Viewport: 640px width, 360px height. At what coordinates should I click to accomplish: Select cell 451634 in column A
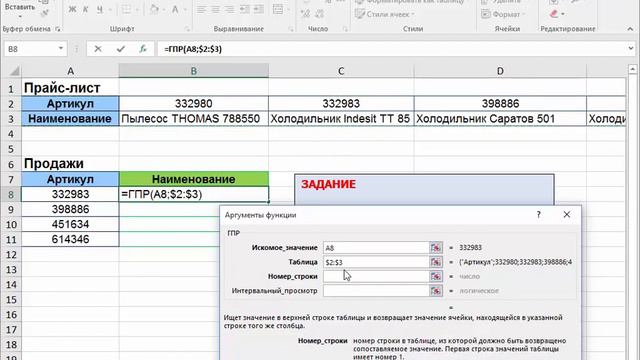70,224
